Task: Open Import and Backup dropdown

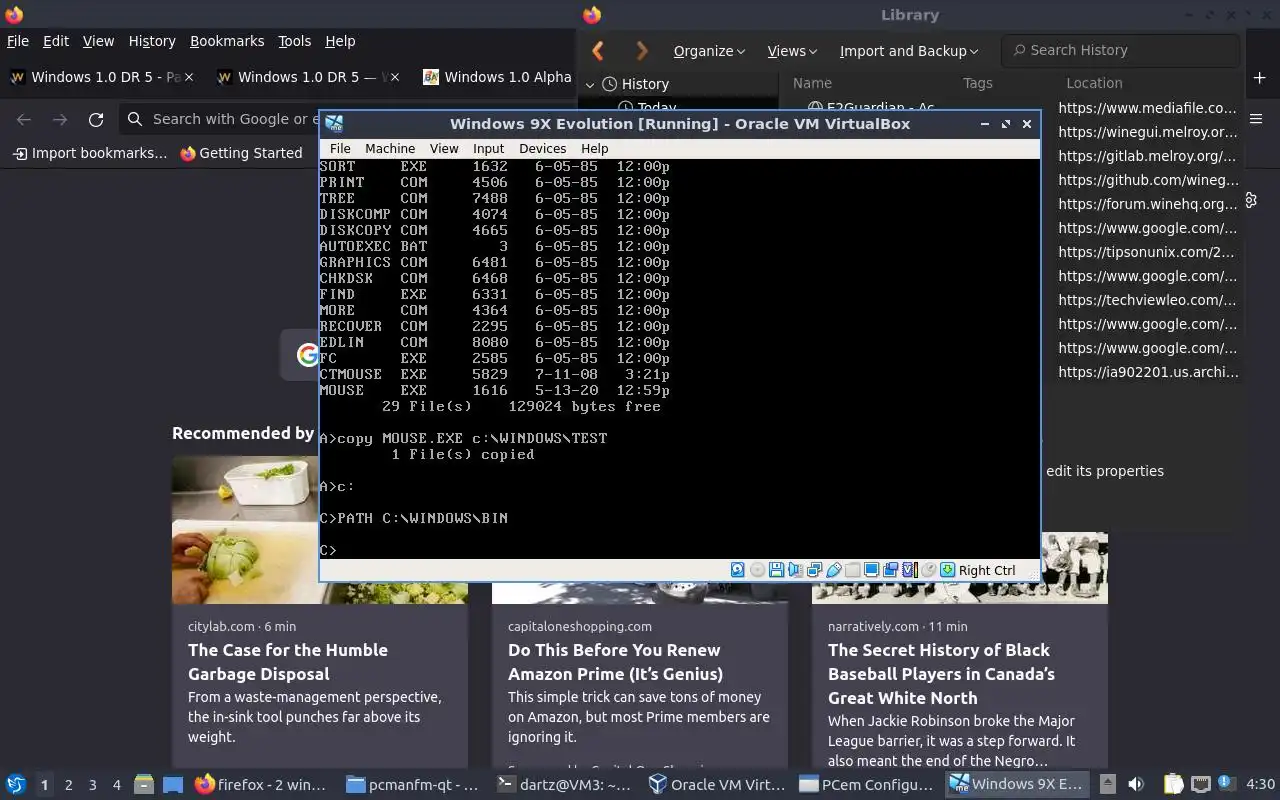Action: (909, 51)
